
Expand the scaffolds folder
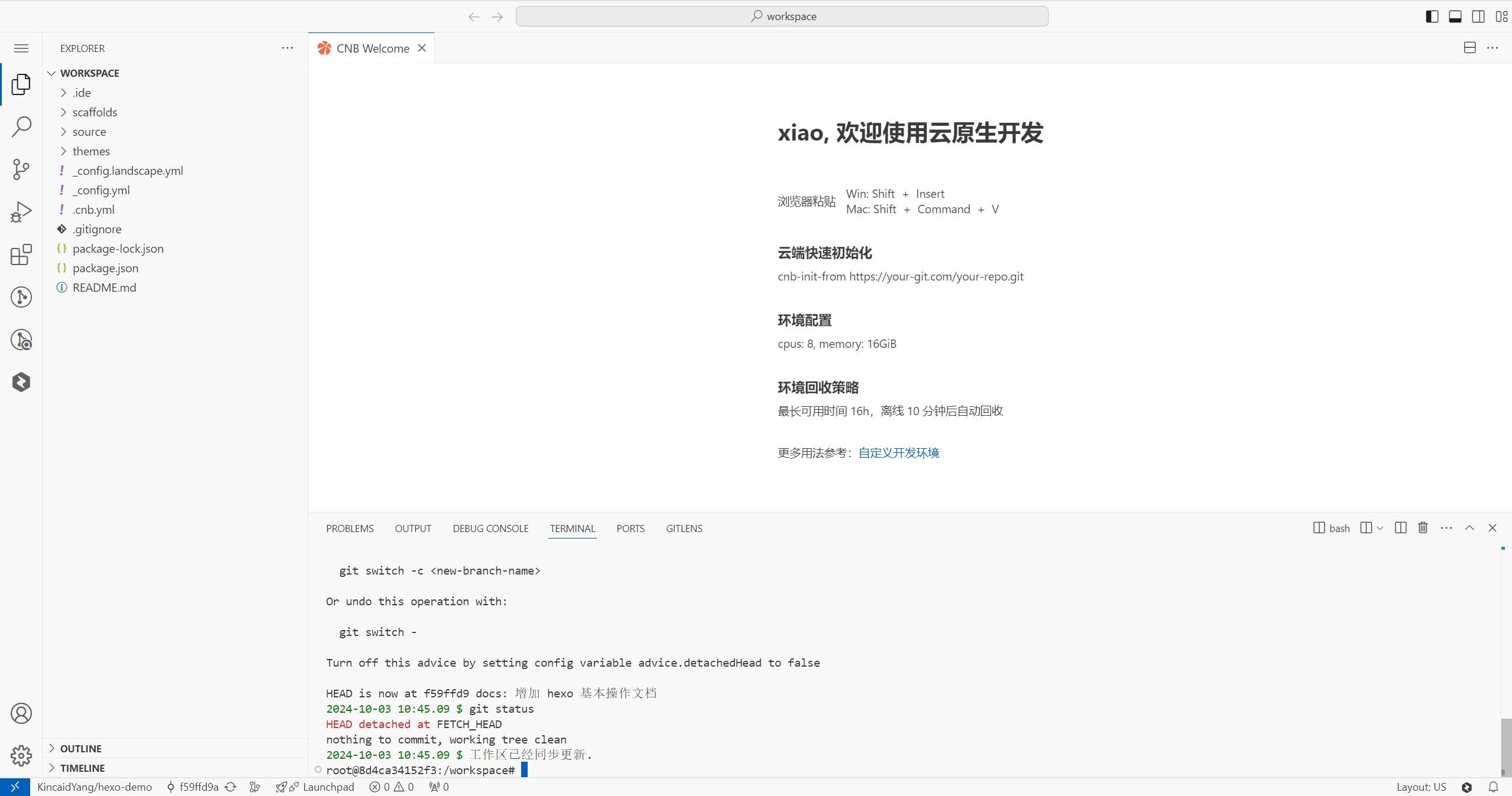coord(95,111)
